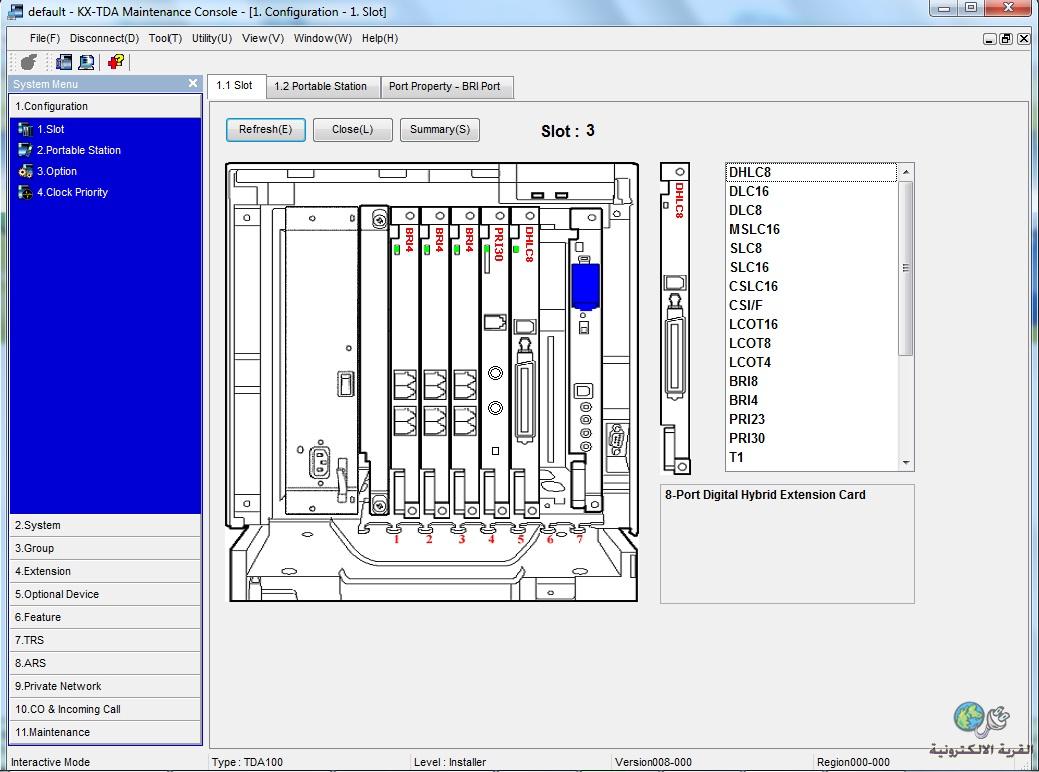Expand the 7.TRS menu section
This screenshot has width=1039, height=772.
tap(105, 640)
